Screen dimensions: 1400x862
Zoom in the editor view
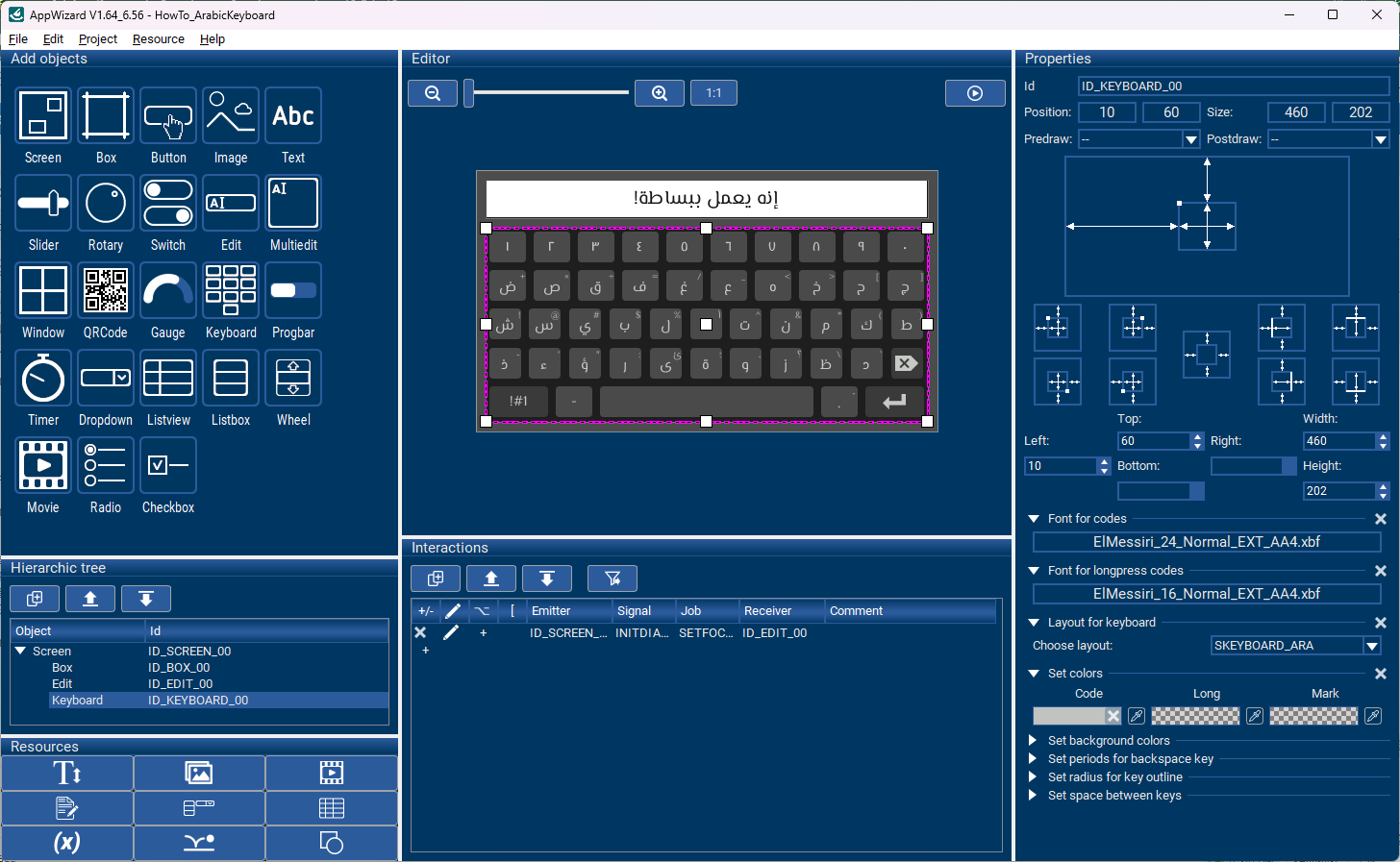[660, 93]
